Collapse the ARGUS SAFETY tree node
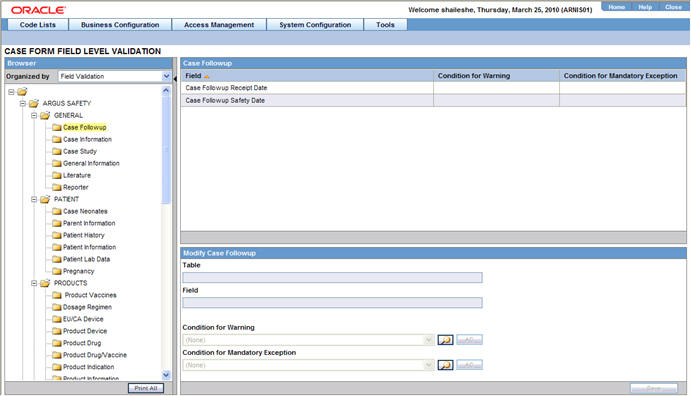 (x=23, y=104)
